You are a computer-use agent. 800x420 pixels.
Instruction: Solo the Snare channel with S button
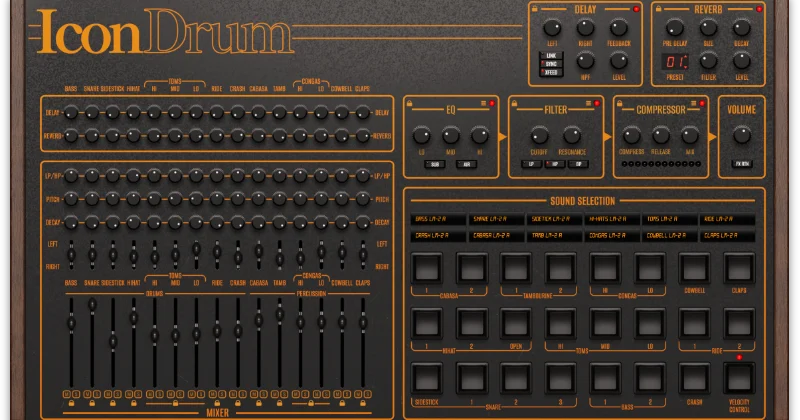point(96,394)
